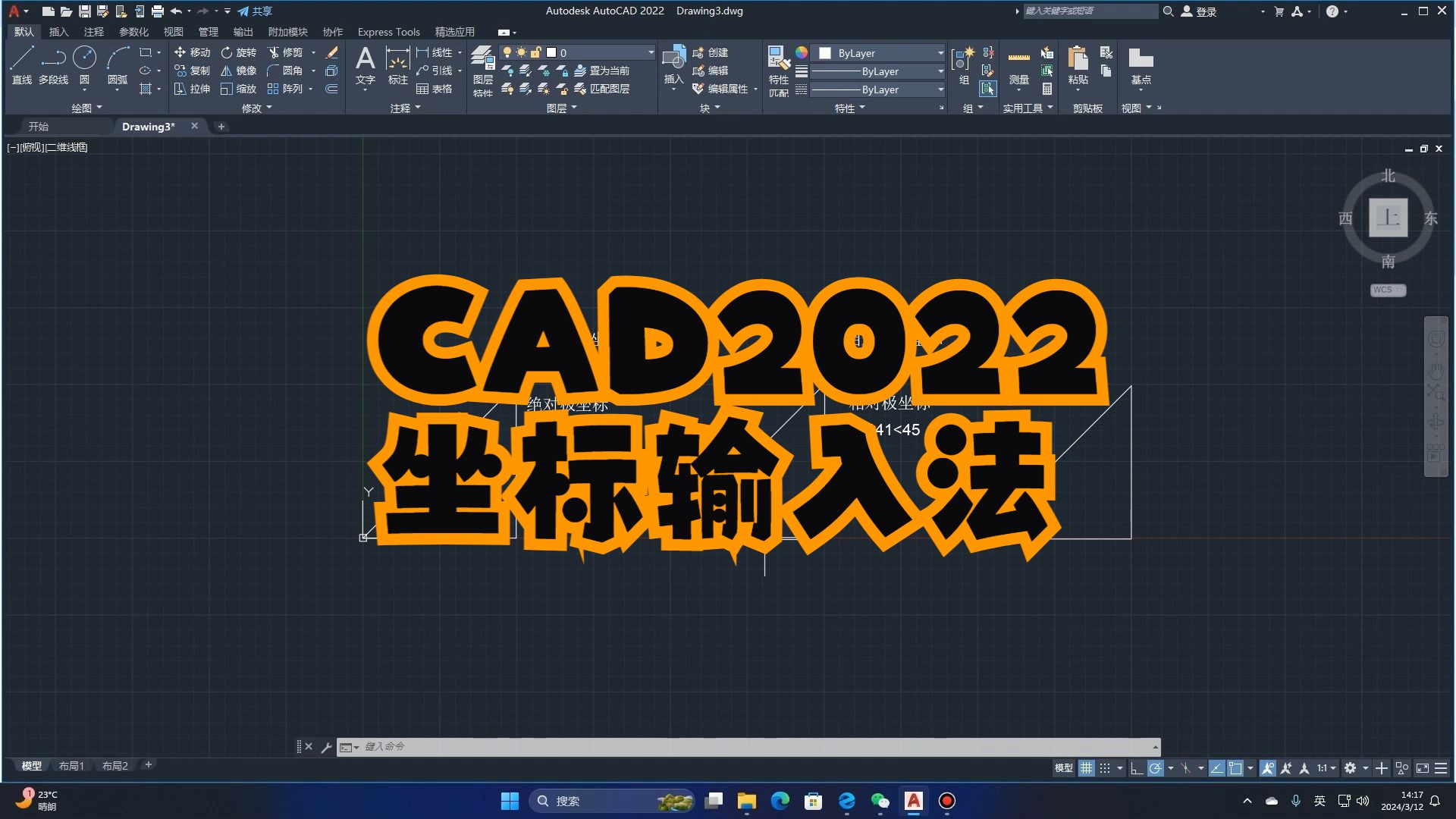Screen dimensions: 1456x819
Task: Click the Array (阵列) tool
Action: click(x=285, y=89)
